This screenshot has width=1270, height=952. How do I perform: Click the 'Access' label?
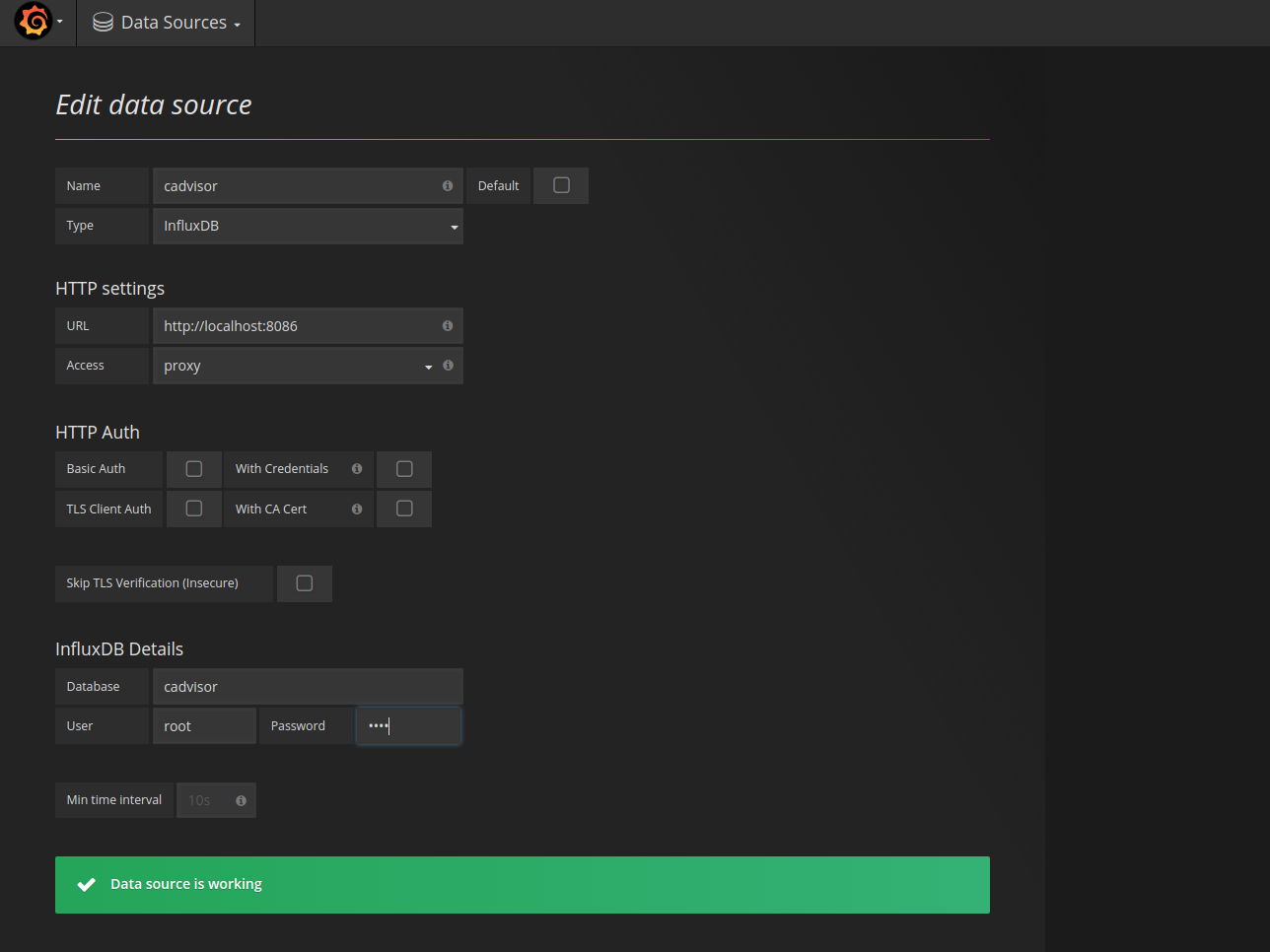coord(85,366)
